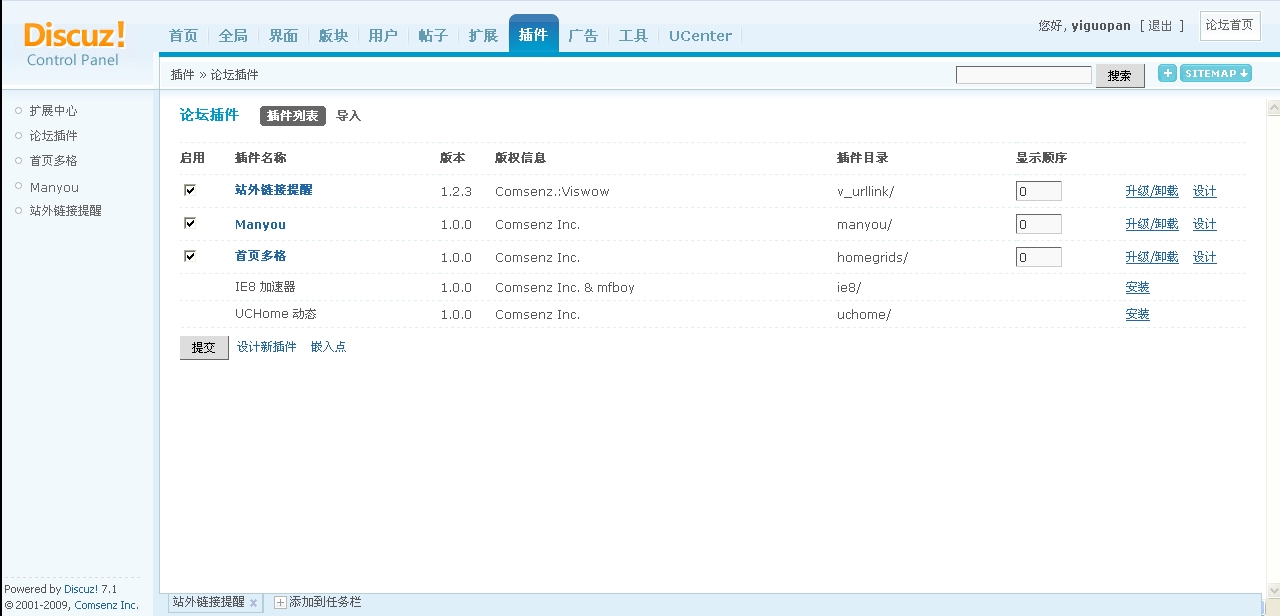Open the 设计新插件 link

point(267,347)
